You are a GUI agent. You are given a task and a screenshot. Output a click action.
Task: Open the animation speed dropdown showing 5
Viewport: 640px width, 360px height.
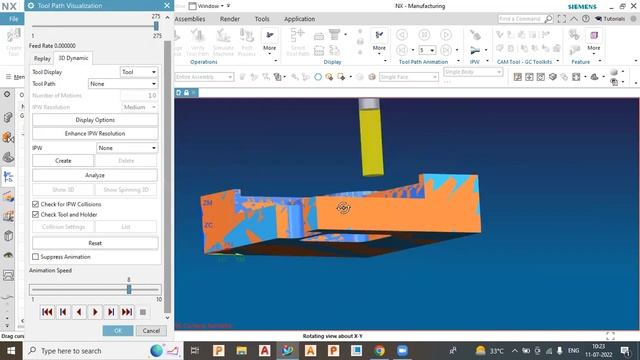pyautogui.click(x=427, y=50)
